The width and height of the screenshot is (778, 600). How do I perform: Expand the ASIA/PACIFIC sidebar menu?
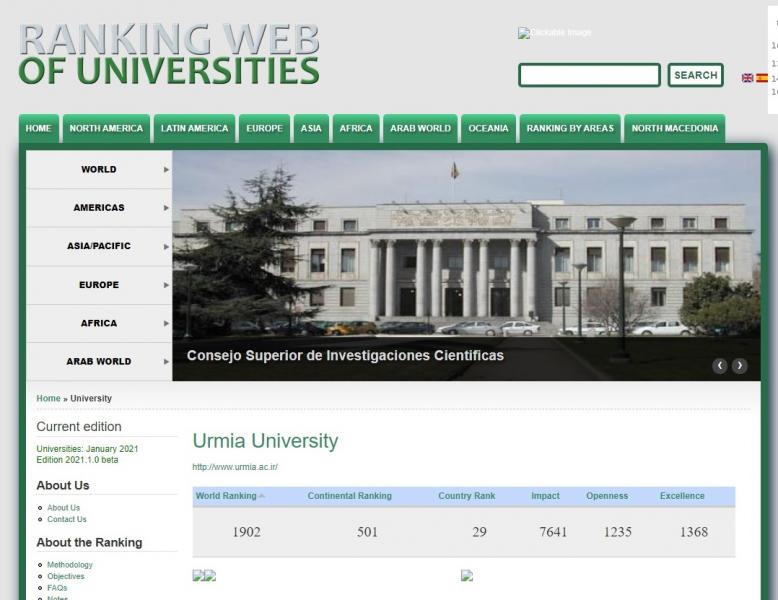click(99, 246)
